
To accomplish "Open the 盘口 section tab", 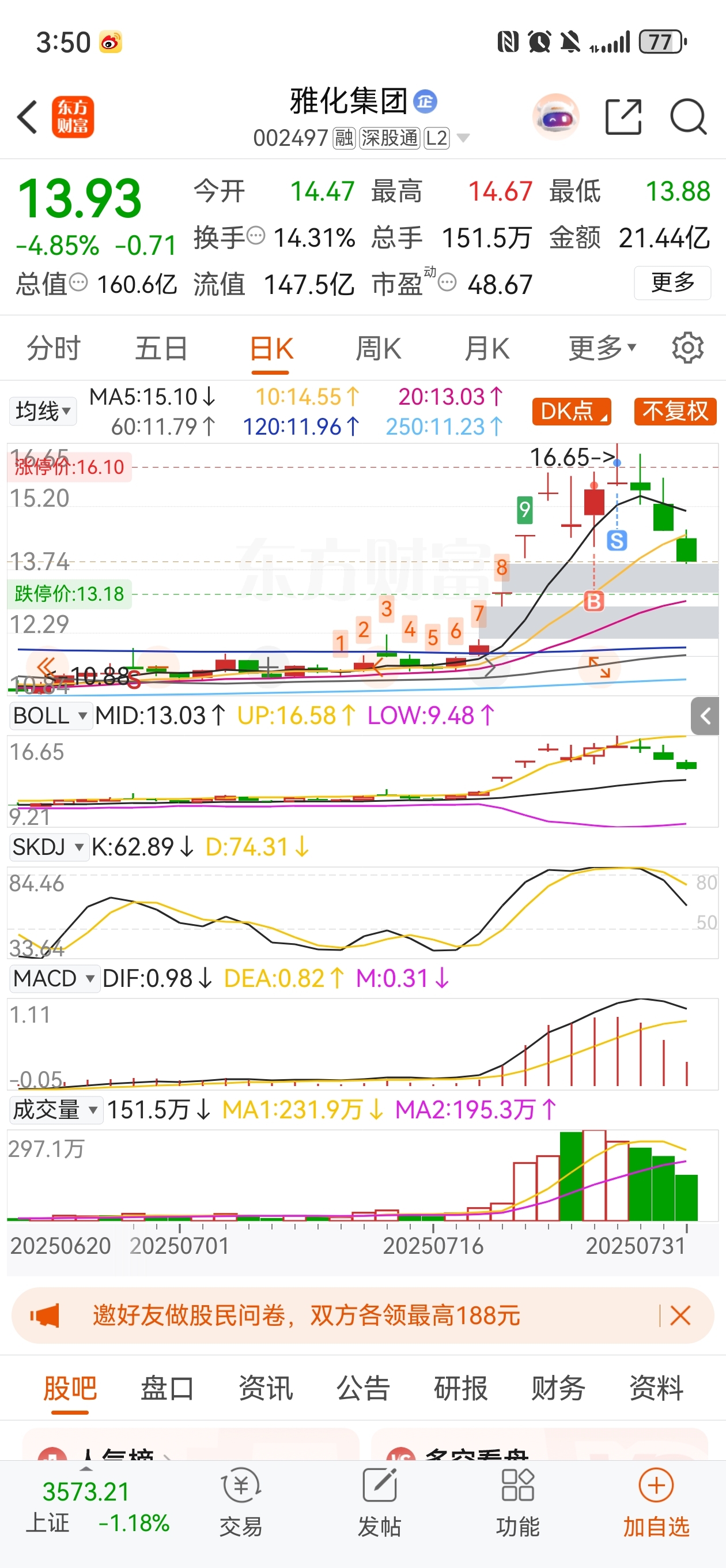I will (x=167, y=1389).
